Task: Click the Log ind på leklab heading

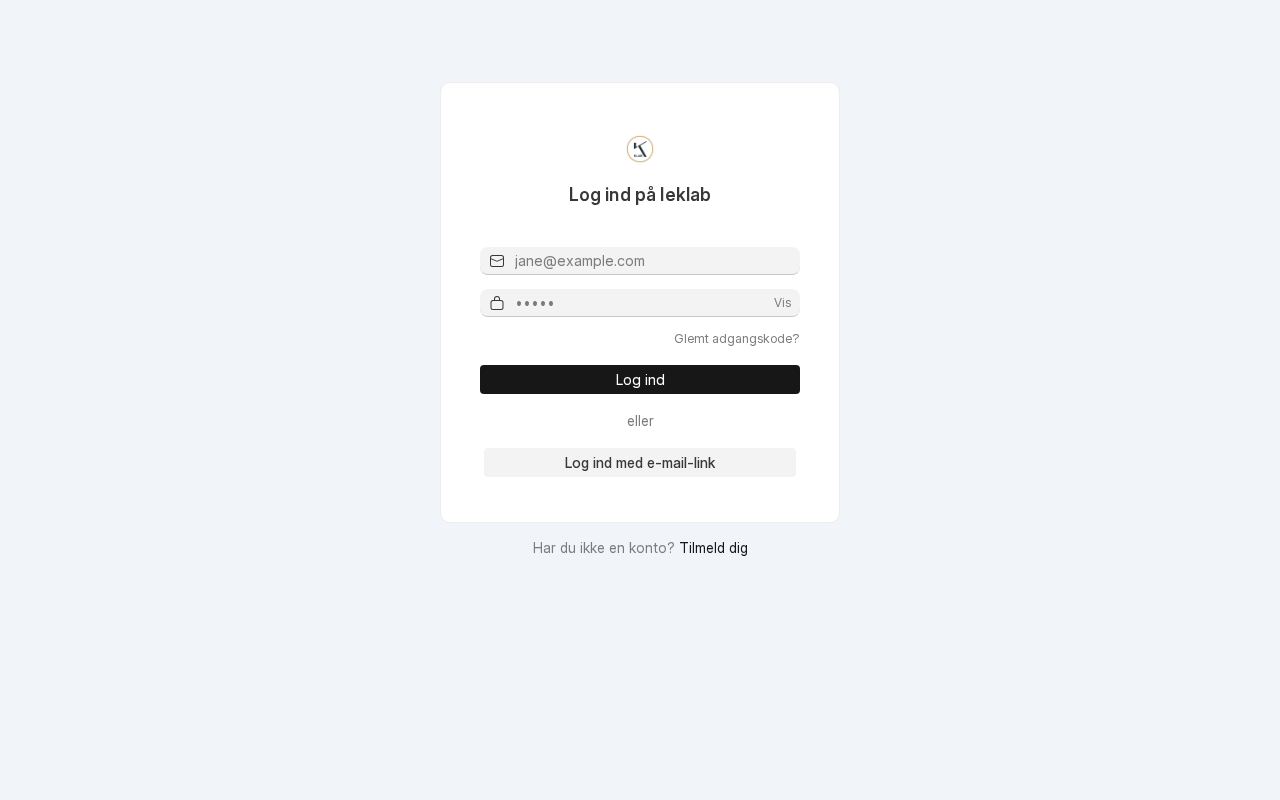Action: 640,195
